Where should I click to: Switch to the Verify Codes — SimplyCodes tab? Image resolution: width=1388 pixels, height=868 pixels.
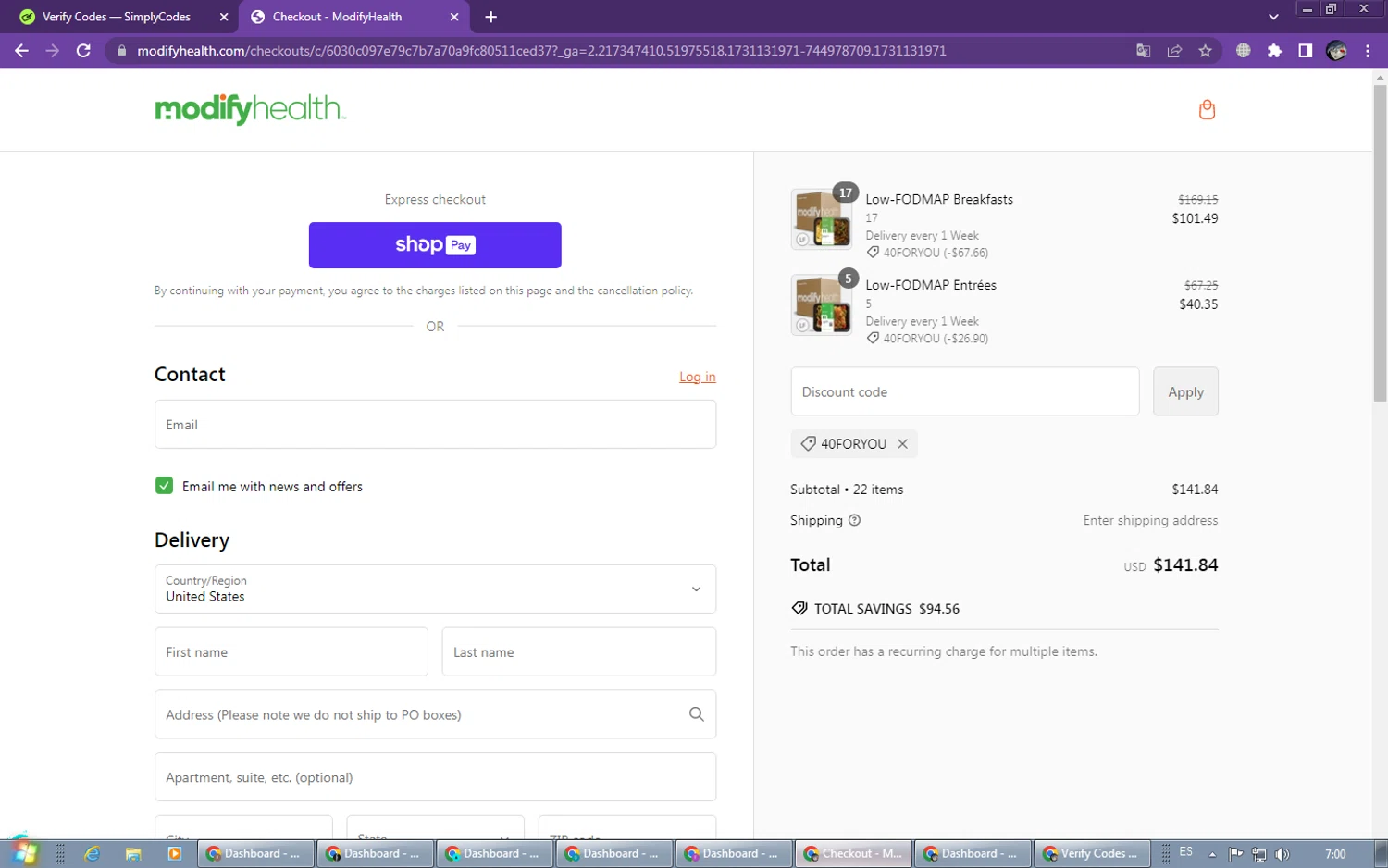click(x=118, y=17)
